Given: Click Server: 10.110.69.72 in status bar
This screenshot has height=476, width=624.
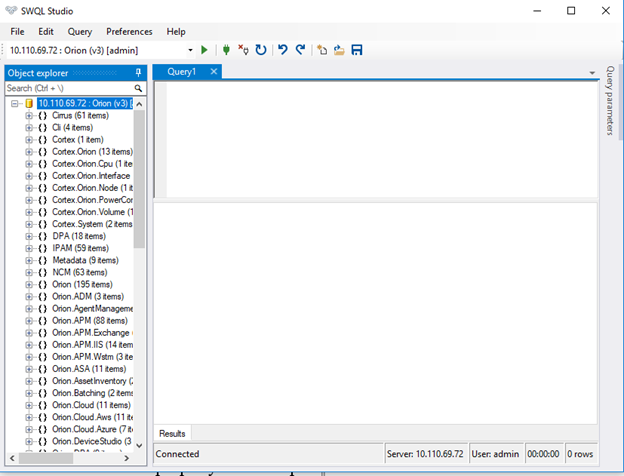Looking at the screenshot, I should point(425,454).
